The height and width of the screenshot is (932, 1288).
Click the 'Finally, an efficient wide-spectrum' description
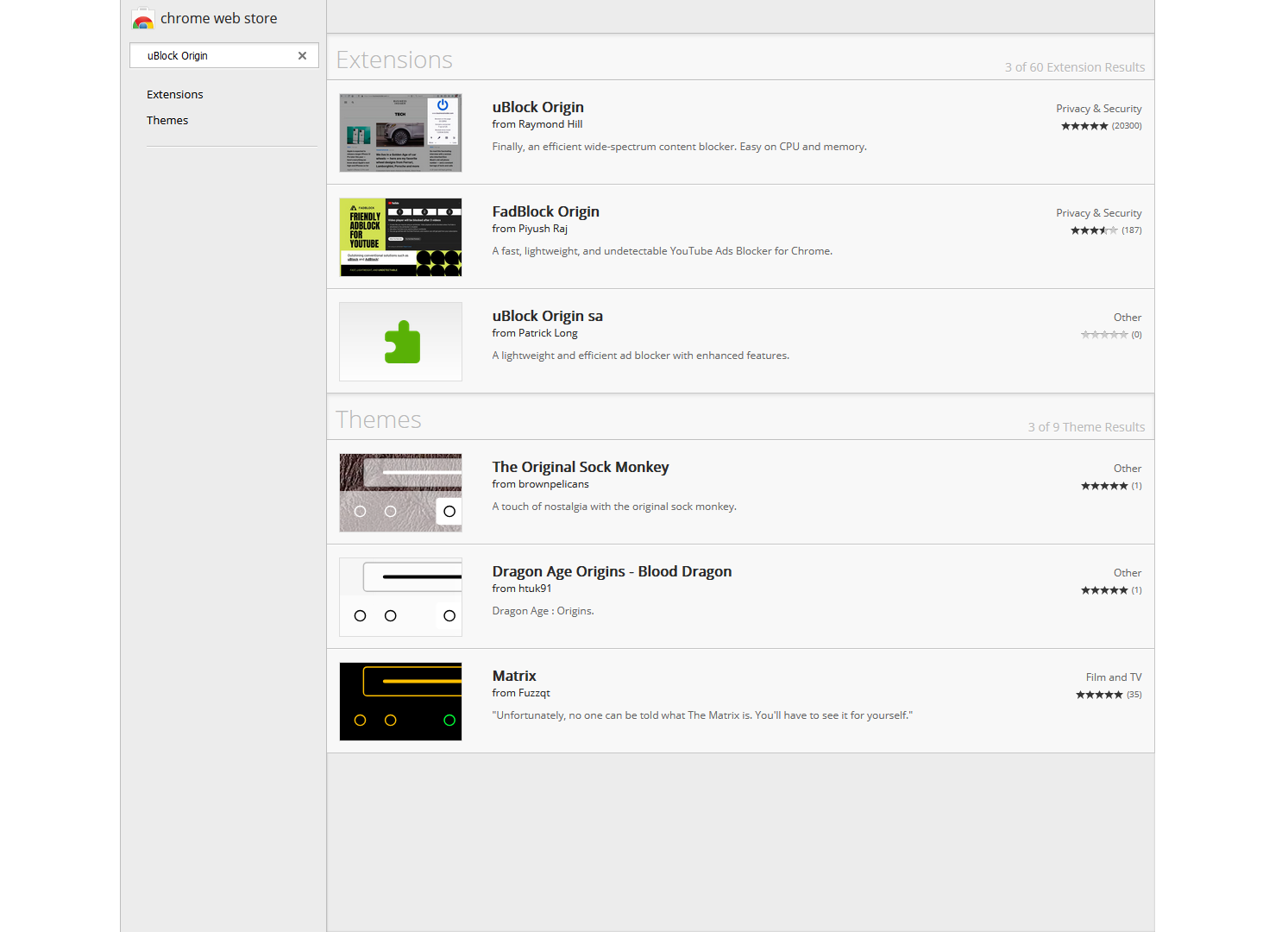pyautogui.click(x=680, y=147)
